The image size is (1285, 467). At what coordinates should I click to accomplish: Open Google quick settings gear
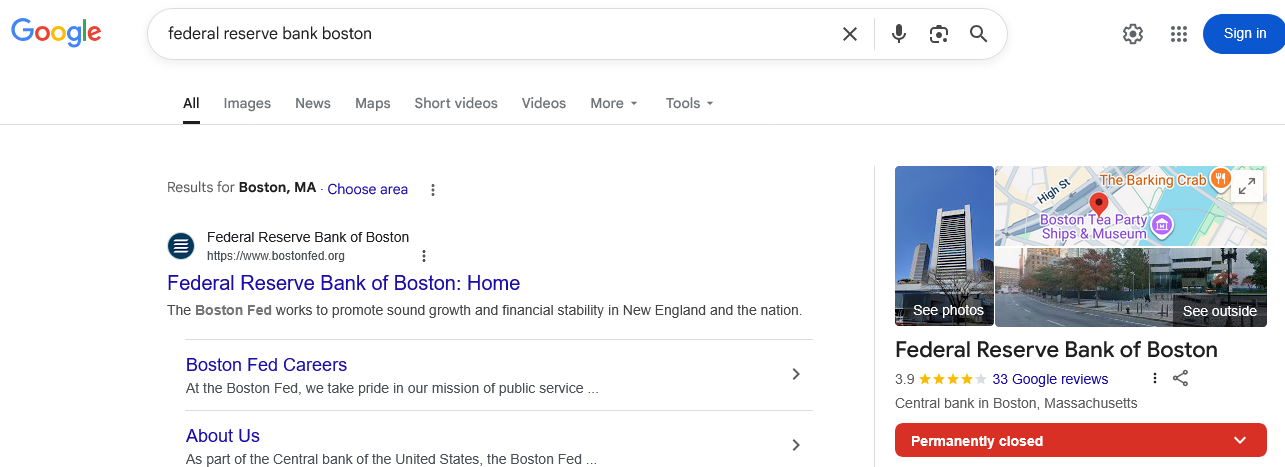point(1132,34)
